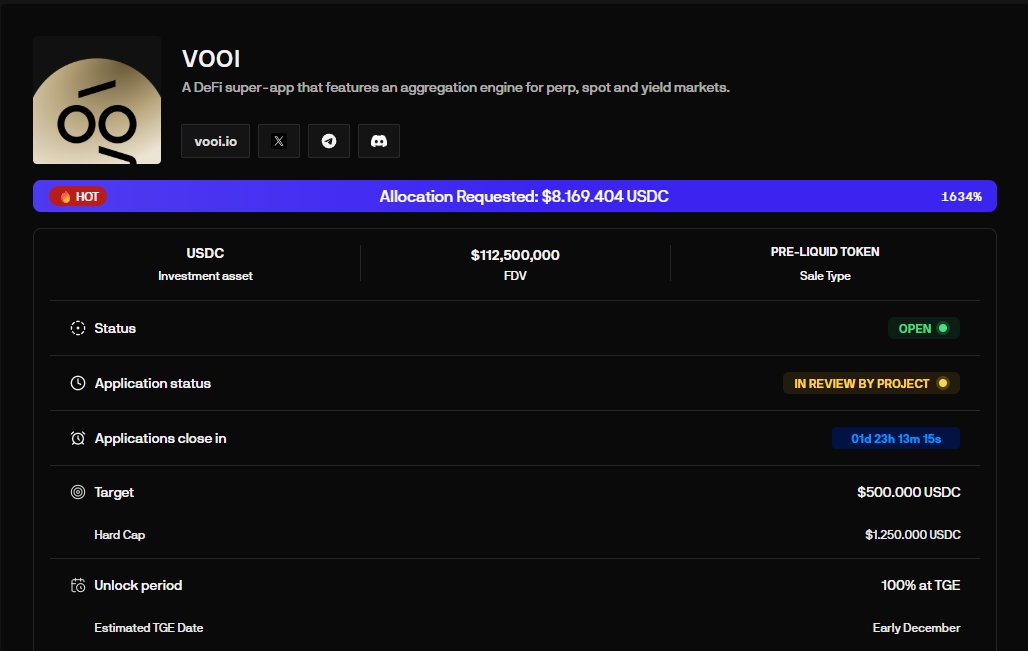Click the Unlock period label
The image size is (1028, 651).
tap(138, 585)
